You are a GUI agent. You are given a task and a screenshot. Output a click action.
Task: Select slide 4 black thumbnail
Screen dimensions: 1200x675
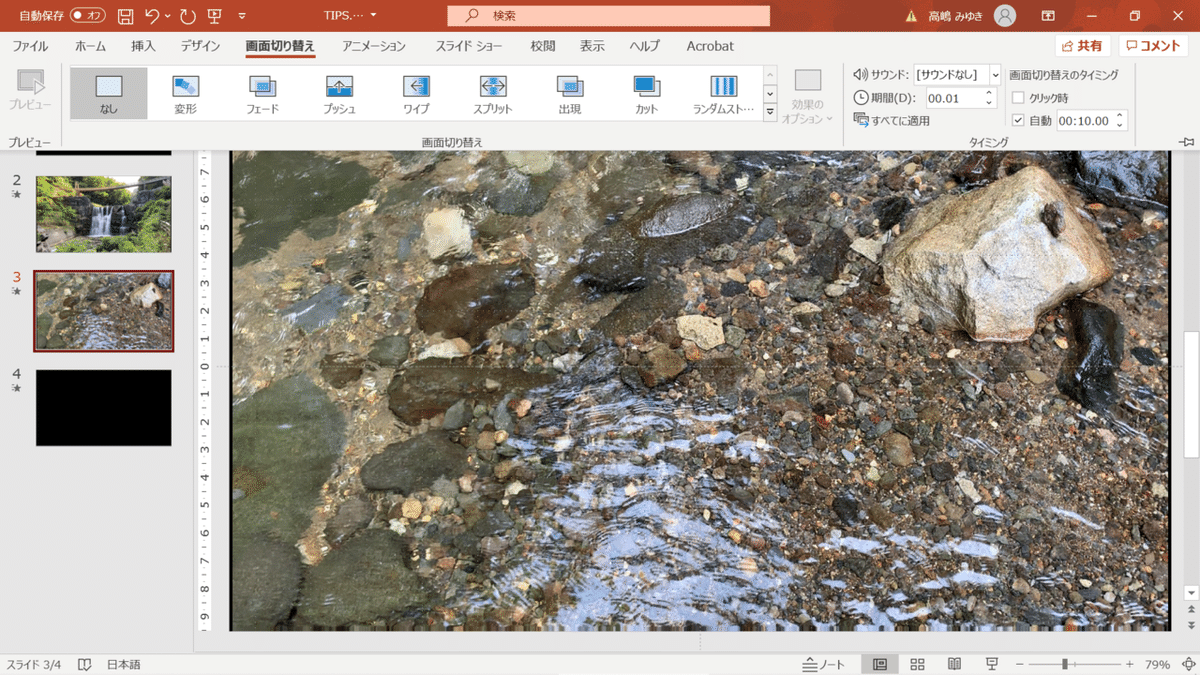click(x=104, y=408)
